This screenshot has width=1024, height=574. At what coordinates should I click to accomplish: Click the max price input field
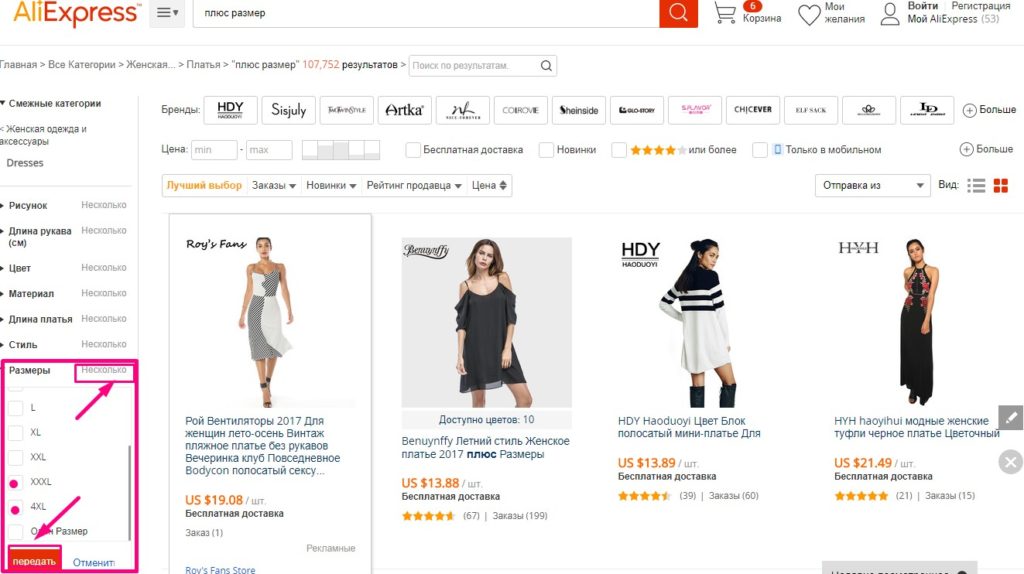click(x=269, y=150)
